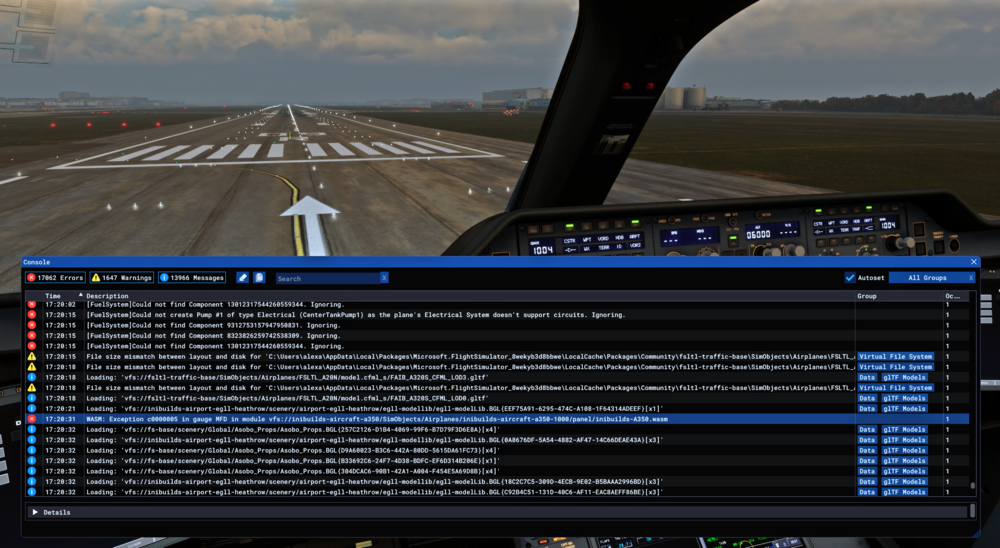Screen dimensions: 1000x548
Task: Uncheck the Autoset checkbox
Action: pyautogui.click(x=849, y=278)
